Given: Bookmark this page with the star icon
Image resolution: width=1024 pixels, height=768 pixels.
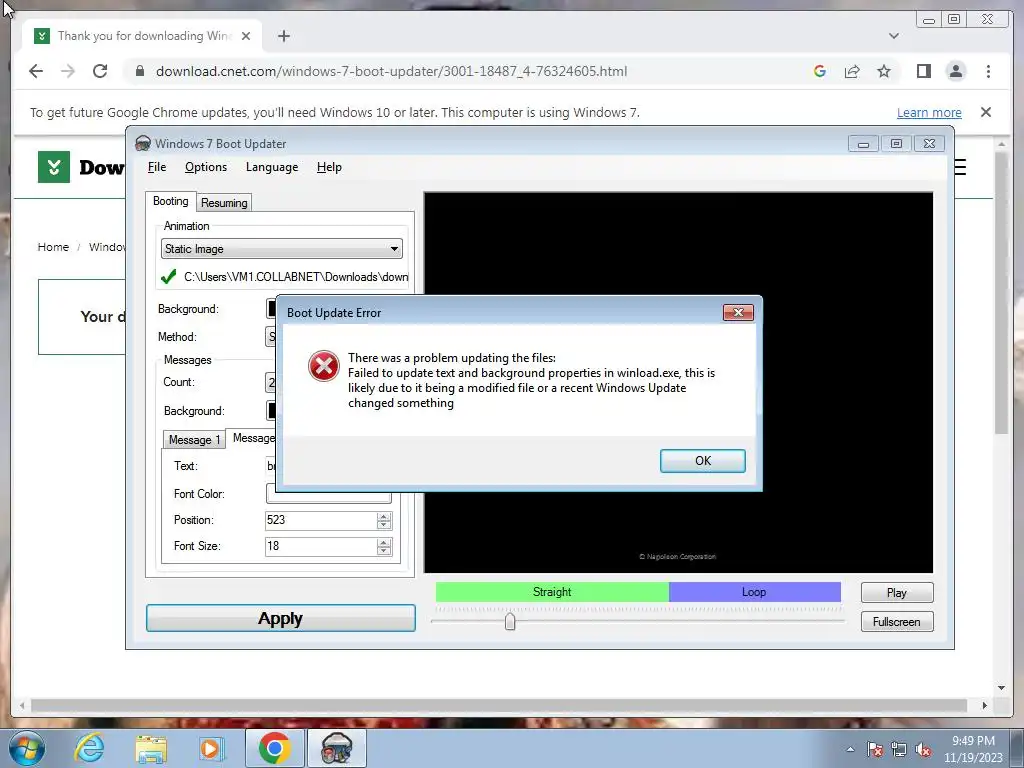Looking at the screenshot, I should pyautogui.click(x=884, y=71).
